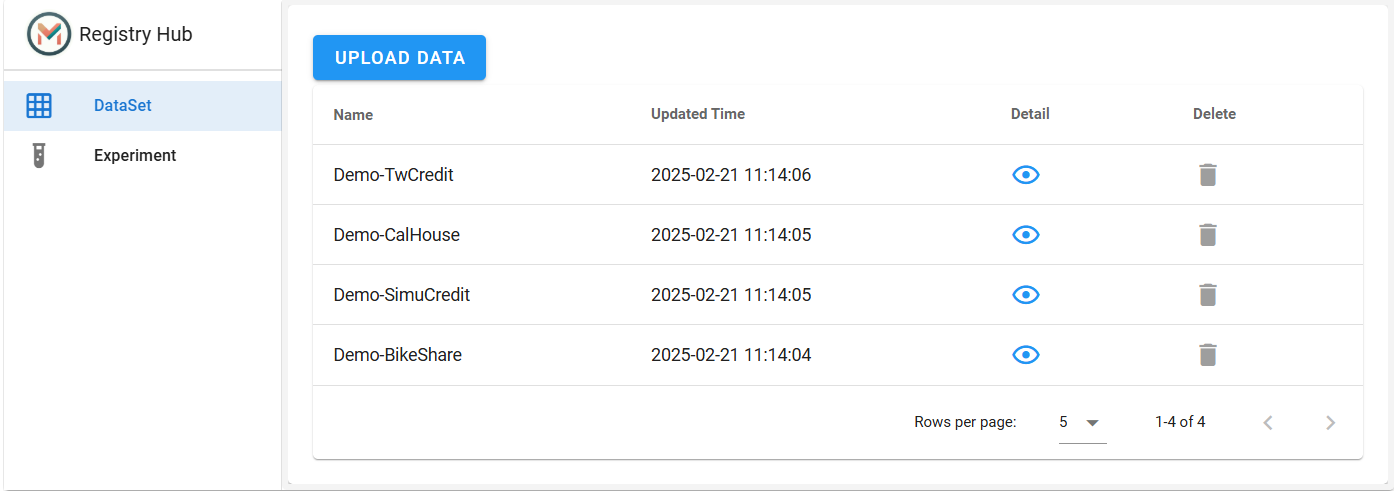Click the Registry Hub logo icon
The width and height of the screenshot is (1394, 491).
49,34
